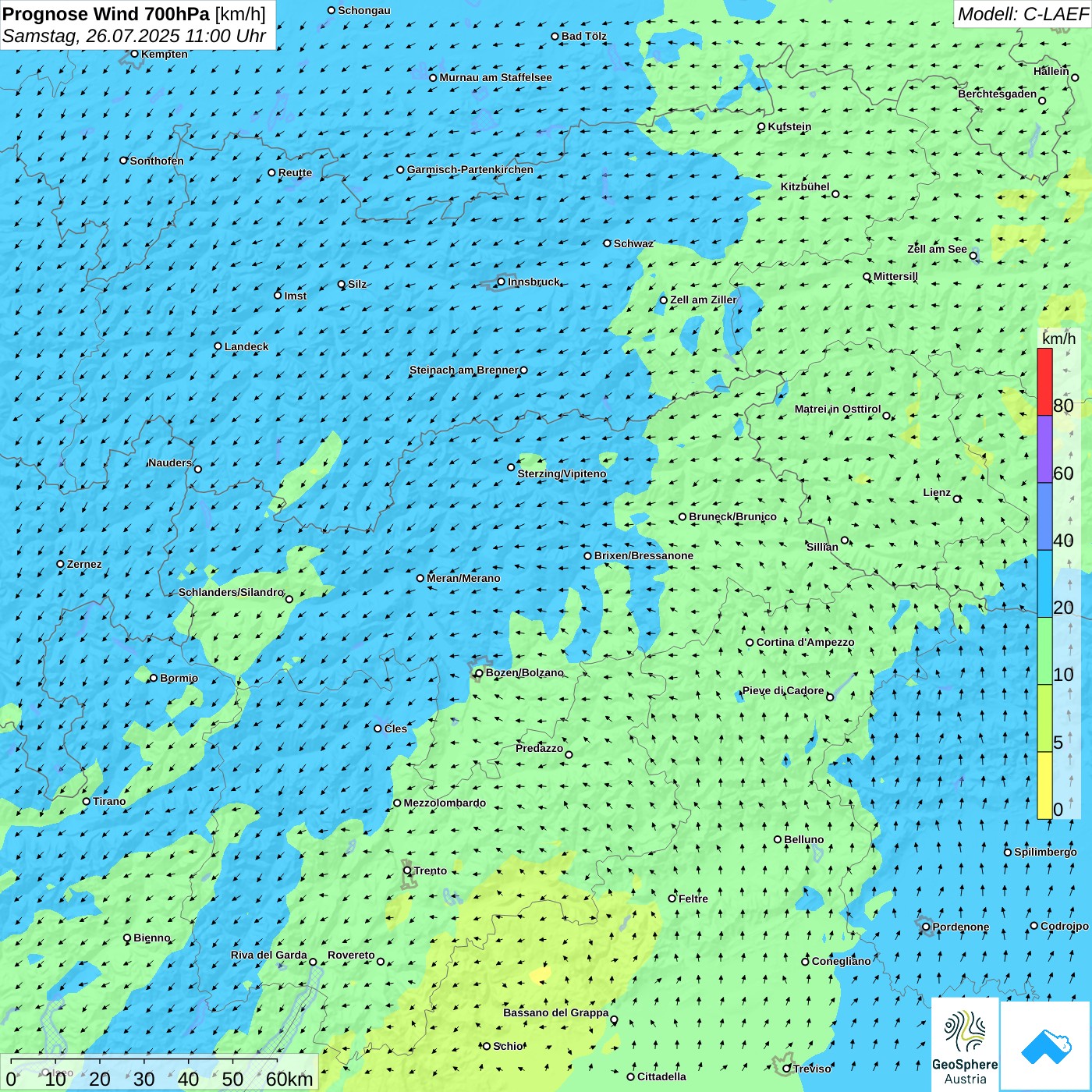Click the medium-blue 40-60 legend segment
The width and height of the screenshot is (1092, 1092).
click(1044, 517)
